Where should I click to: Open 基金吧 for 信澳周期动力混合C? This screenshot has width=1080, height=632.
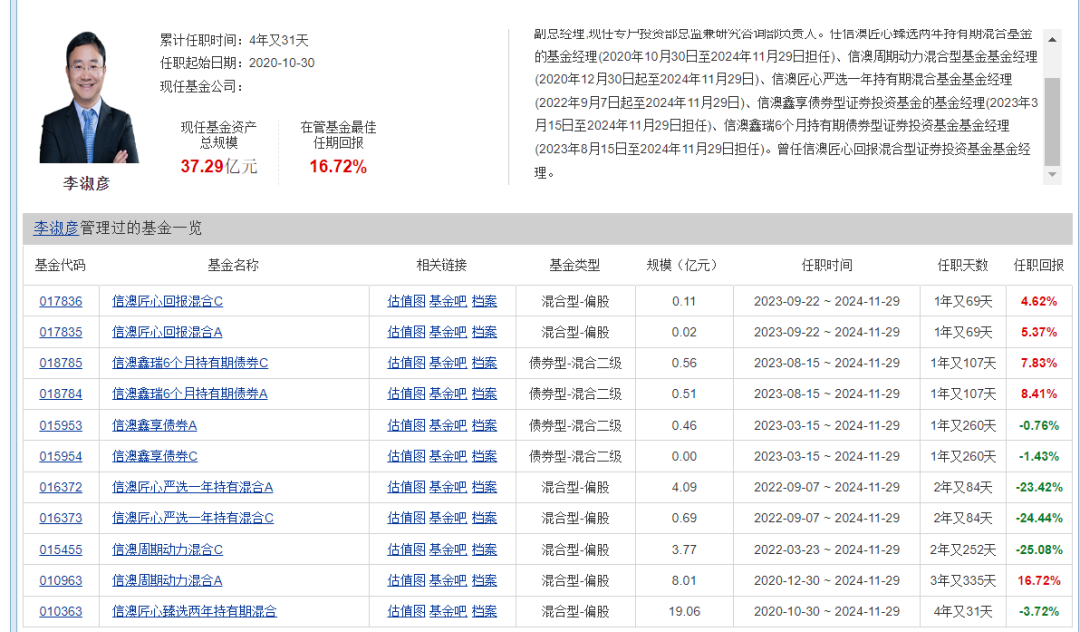tap(448, 549)
